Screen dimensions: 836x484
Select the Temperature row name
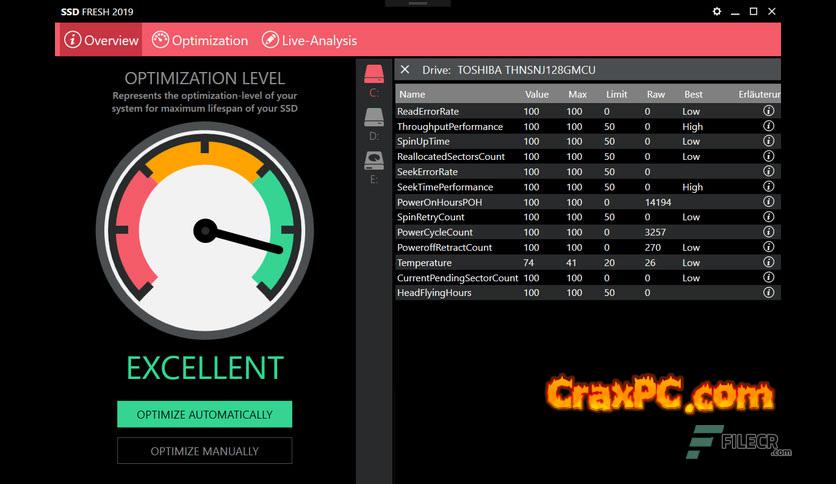point(424,263)
